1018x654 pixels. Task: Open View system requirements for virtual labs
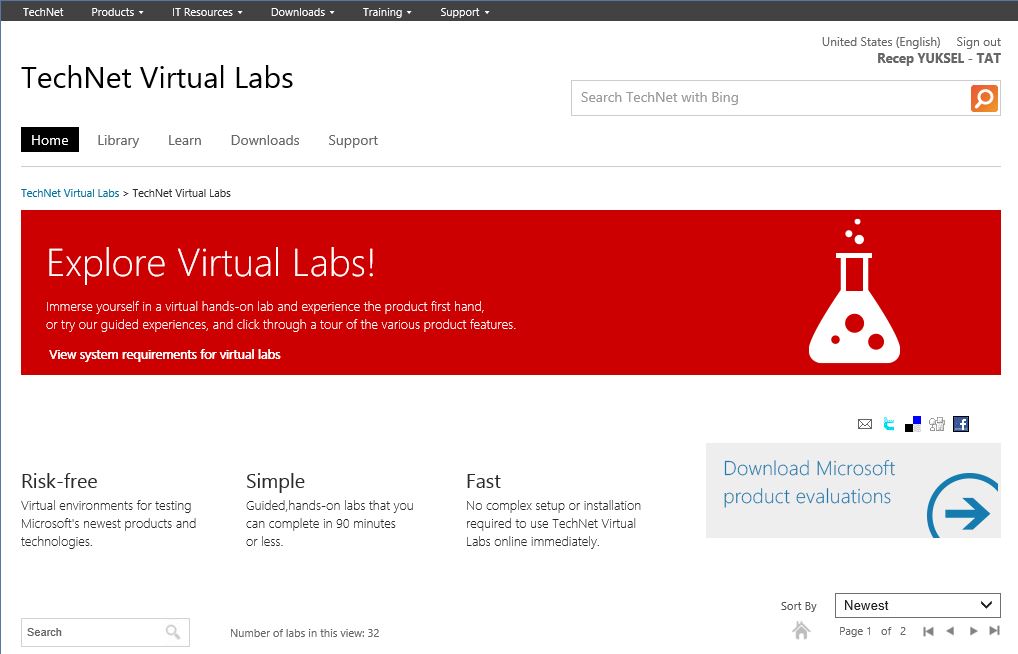click(165, 355)
